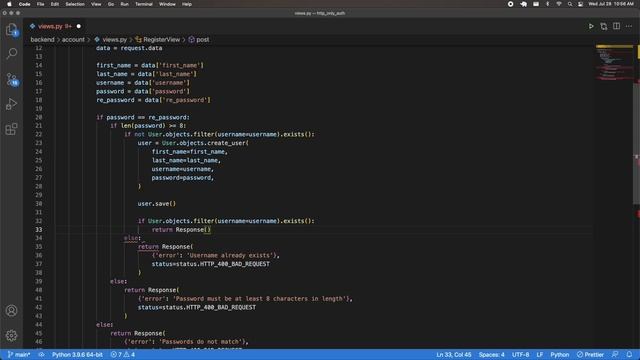
Task: Click the code minimap
Action: click(x=614, y=62)
